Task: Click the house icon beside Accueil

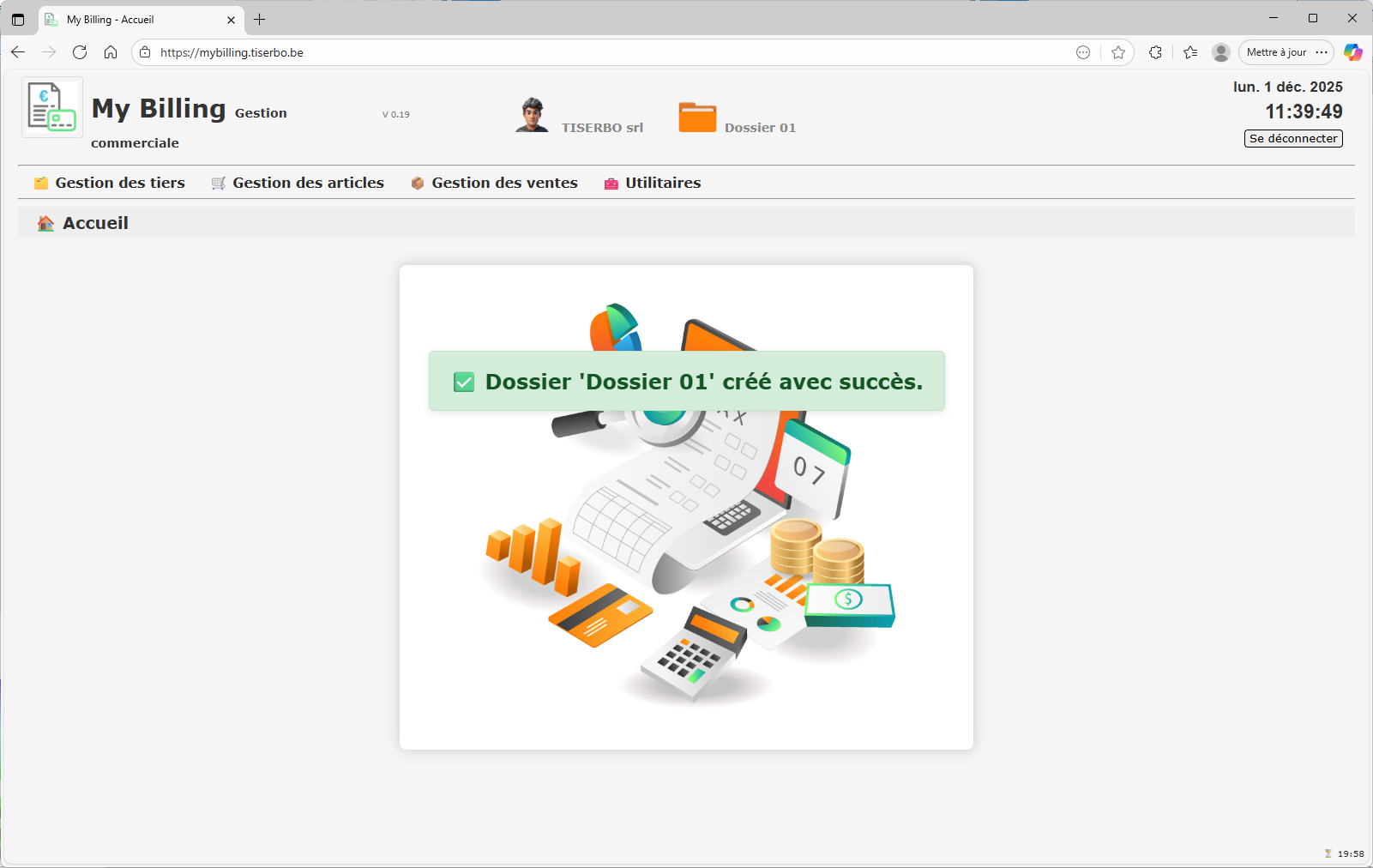Action: 45,224
